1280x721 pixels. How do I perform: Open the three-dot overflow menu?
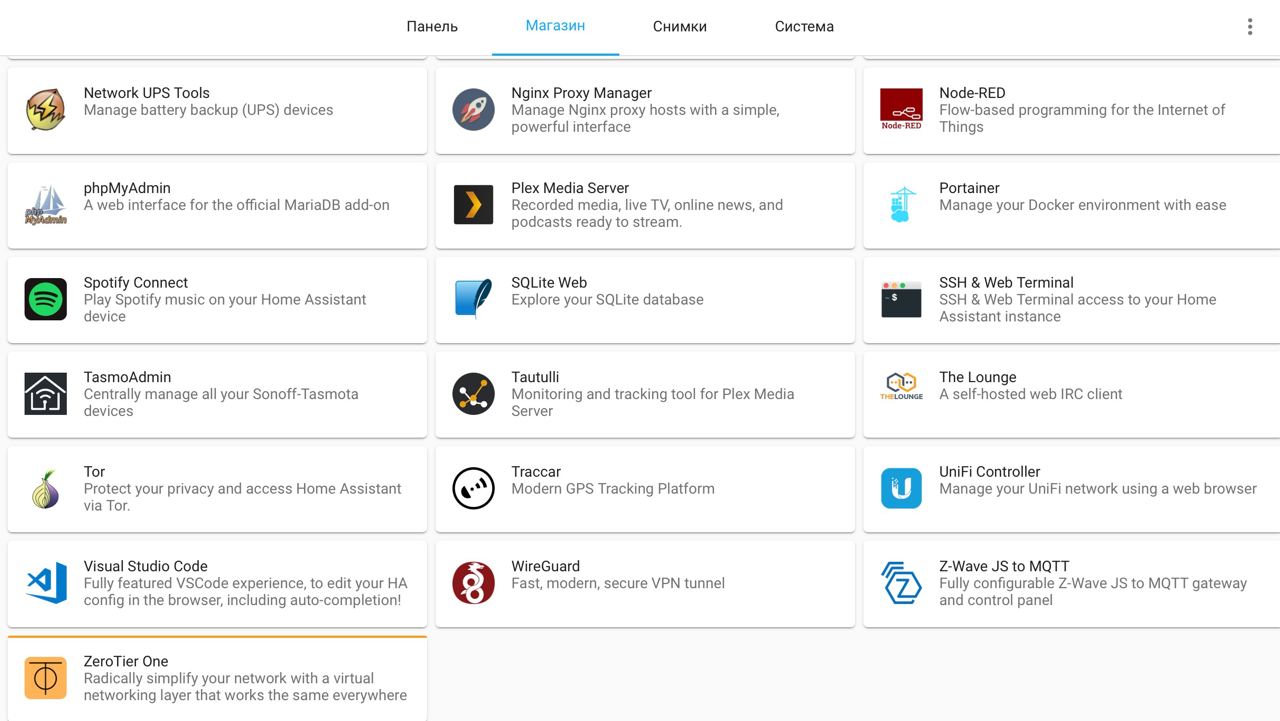tap(1249, 27)
